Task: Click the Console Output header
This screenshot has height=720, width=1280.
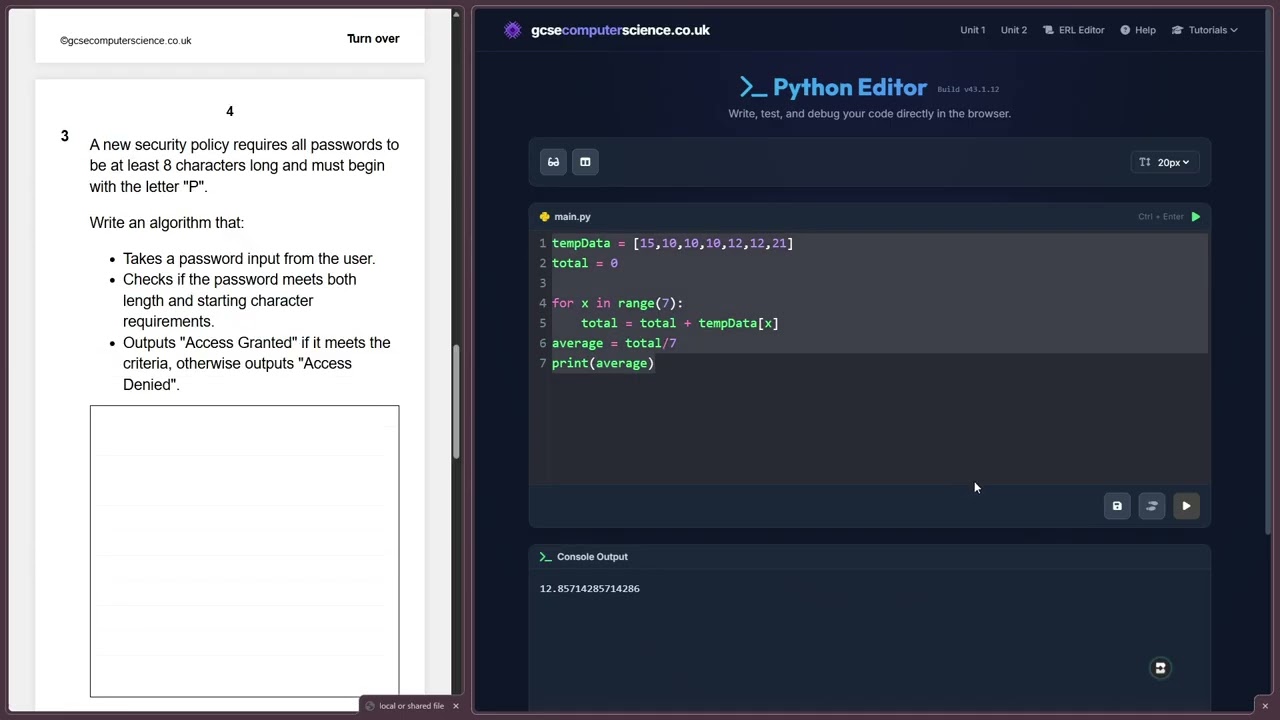Action: [592, 557]
